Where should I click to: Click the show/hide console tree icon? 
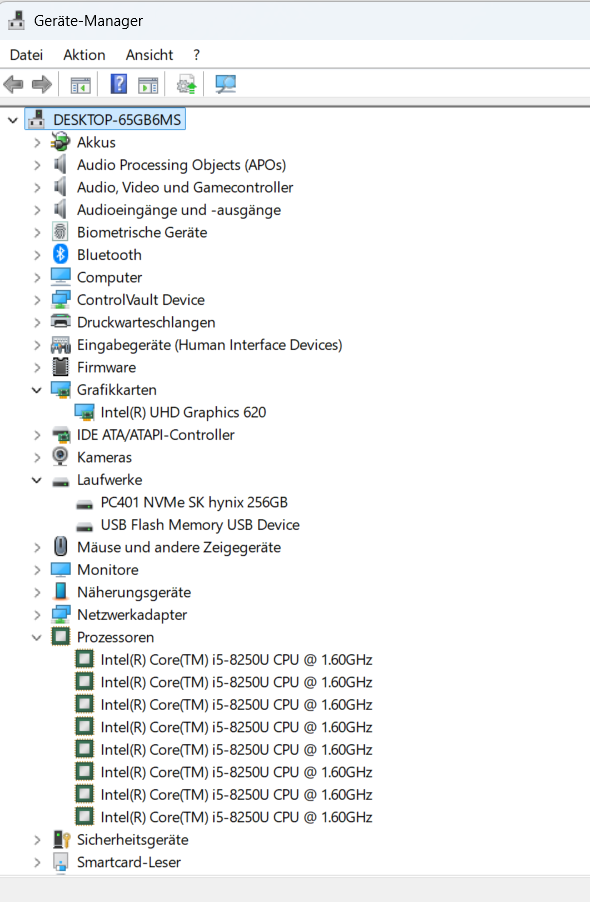click(81, 85)
